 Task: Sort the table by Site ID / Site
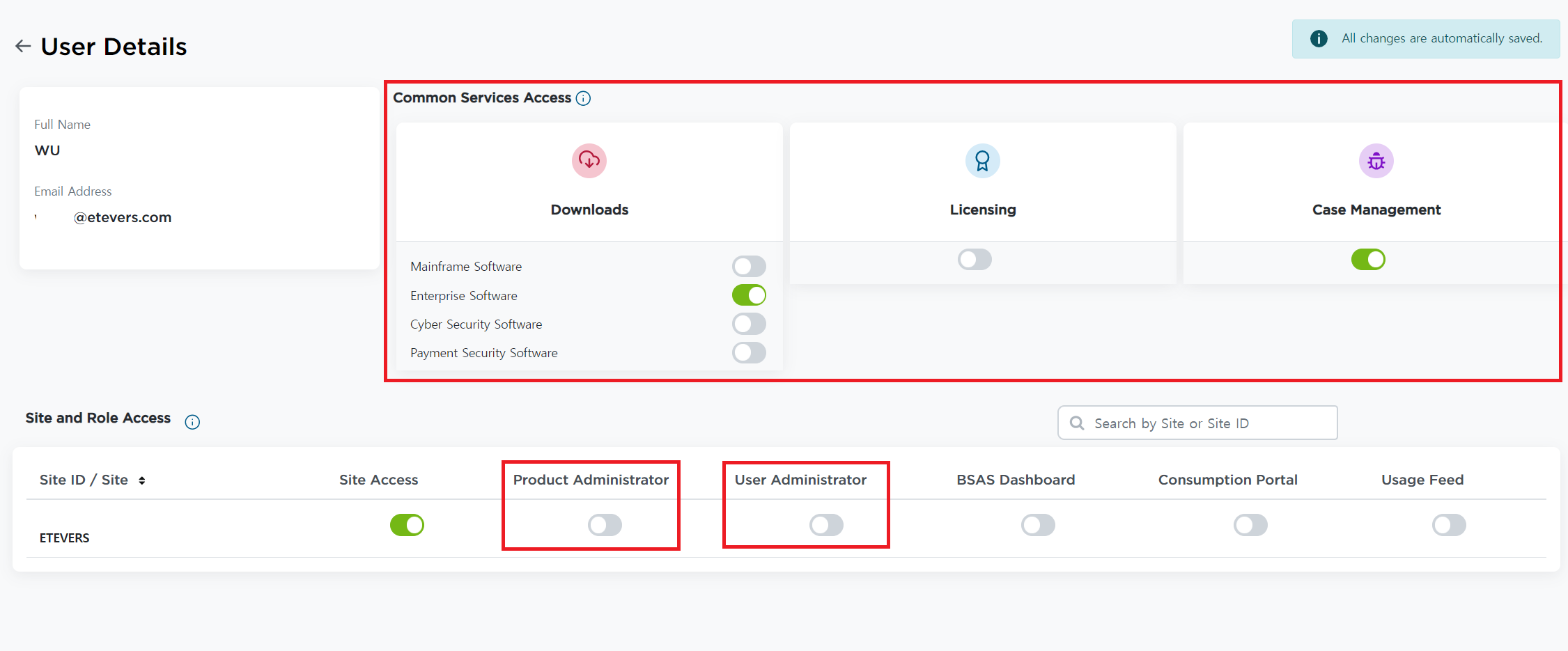[x=142, y=480]
